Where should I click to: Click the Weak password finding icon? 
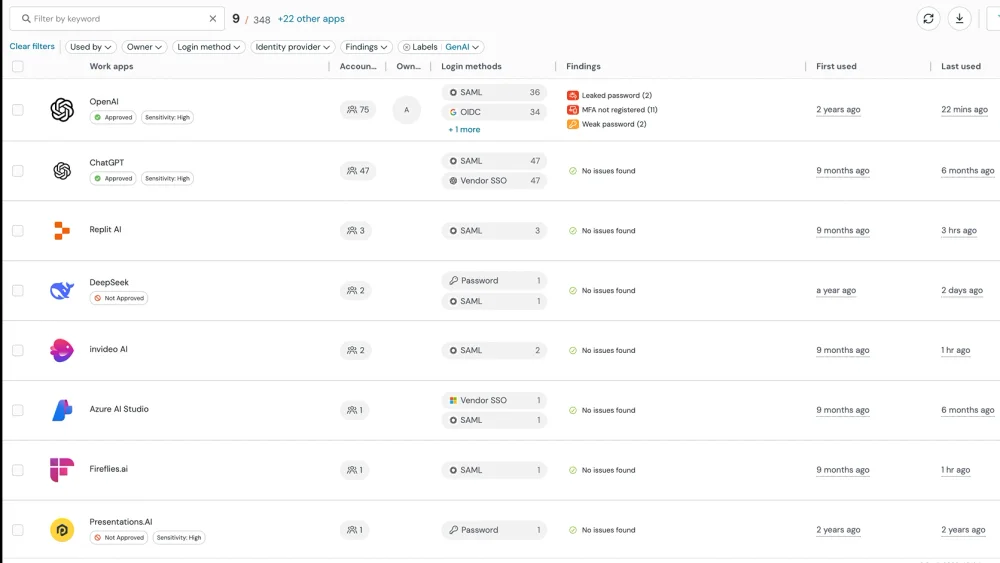(573, 124)
